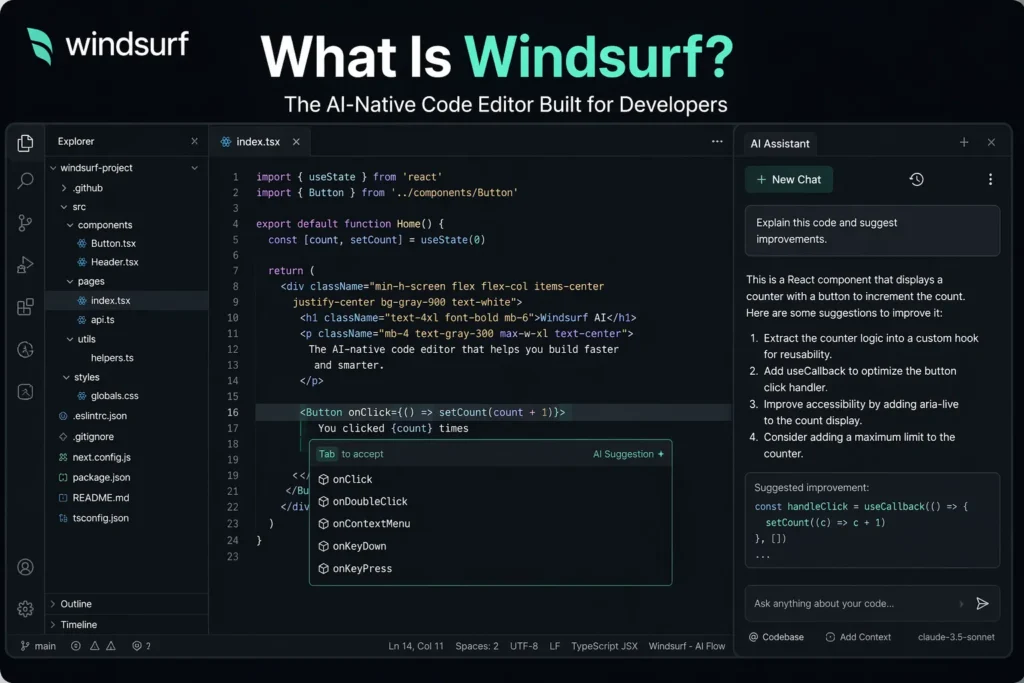
Task: Open the Run and Debug icon
Action: [25, 265]
